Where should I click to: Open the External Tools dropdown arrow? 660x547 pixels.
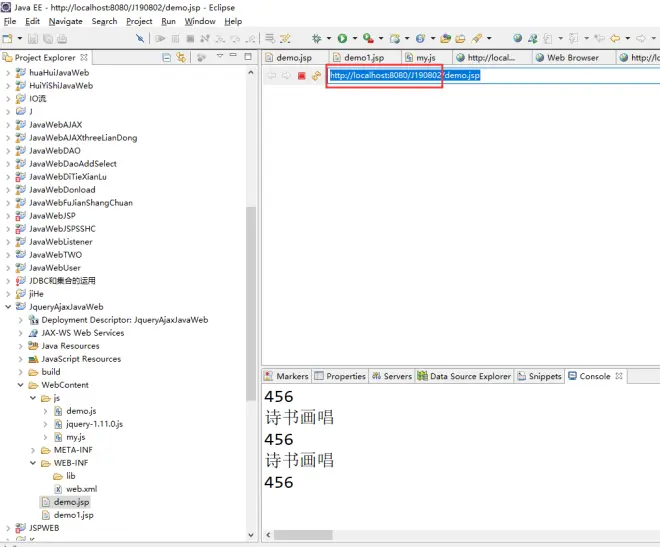click(x=381, y=39)
